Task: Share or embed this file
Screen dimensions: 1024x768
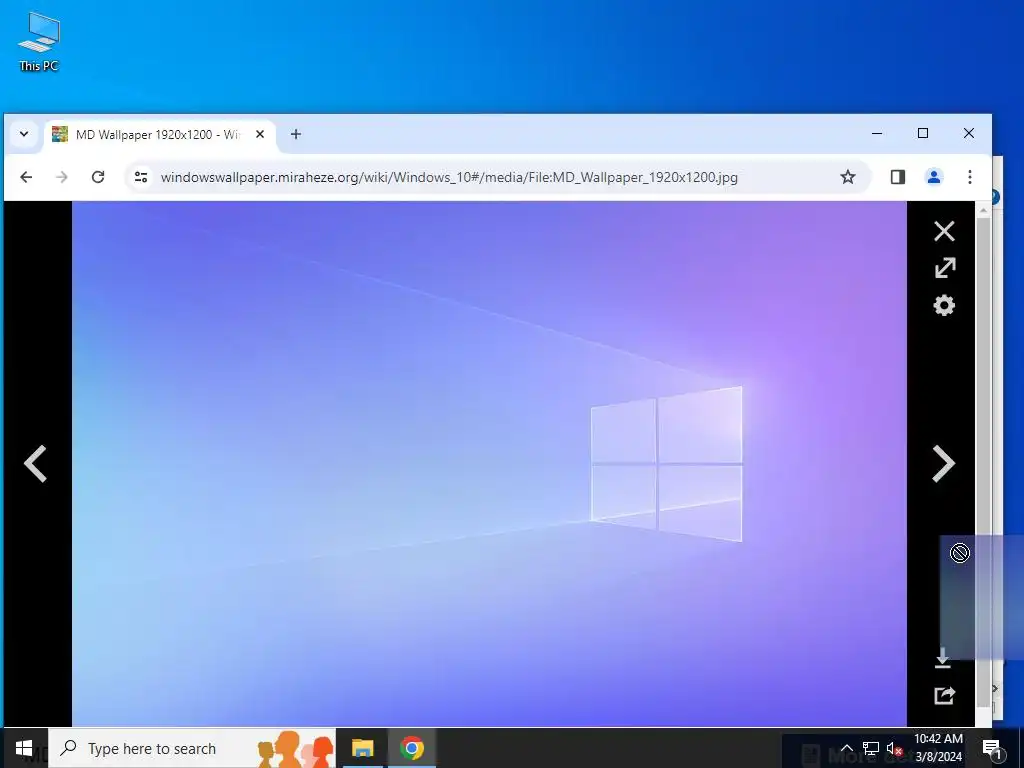Action: coord(944,696)
